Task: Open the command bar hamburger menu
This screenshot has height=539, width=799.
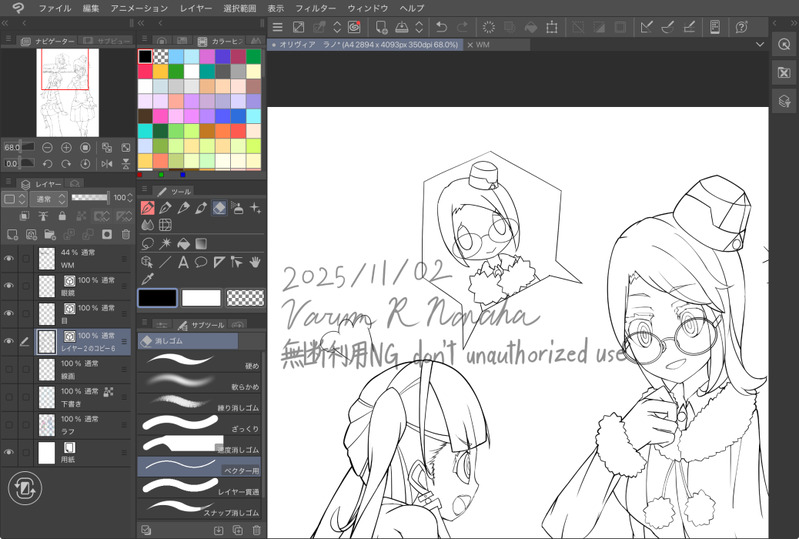Action: tap(278, 27)
